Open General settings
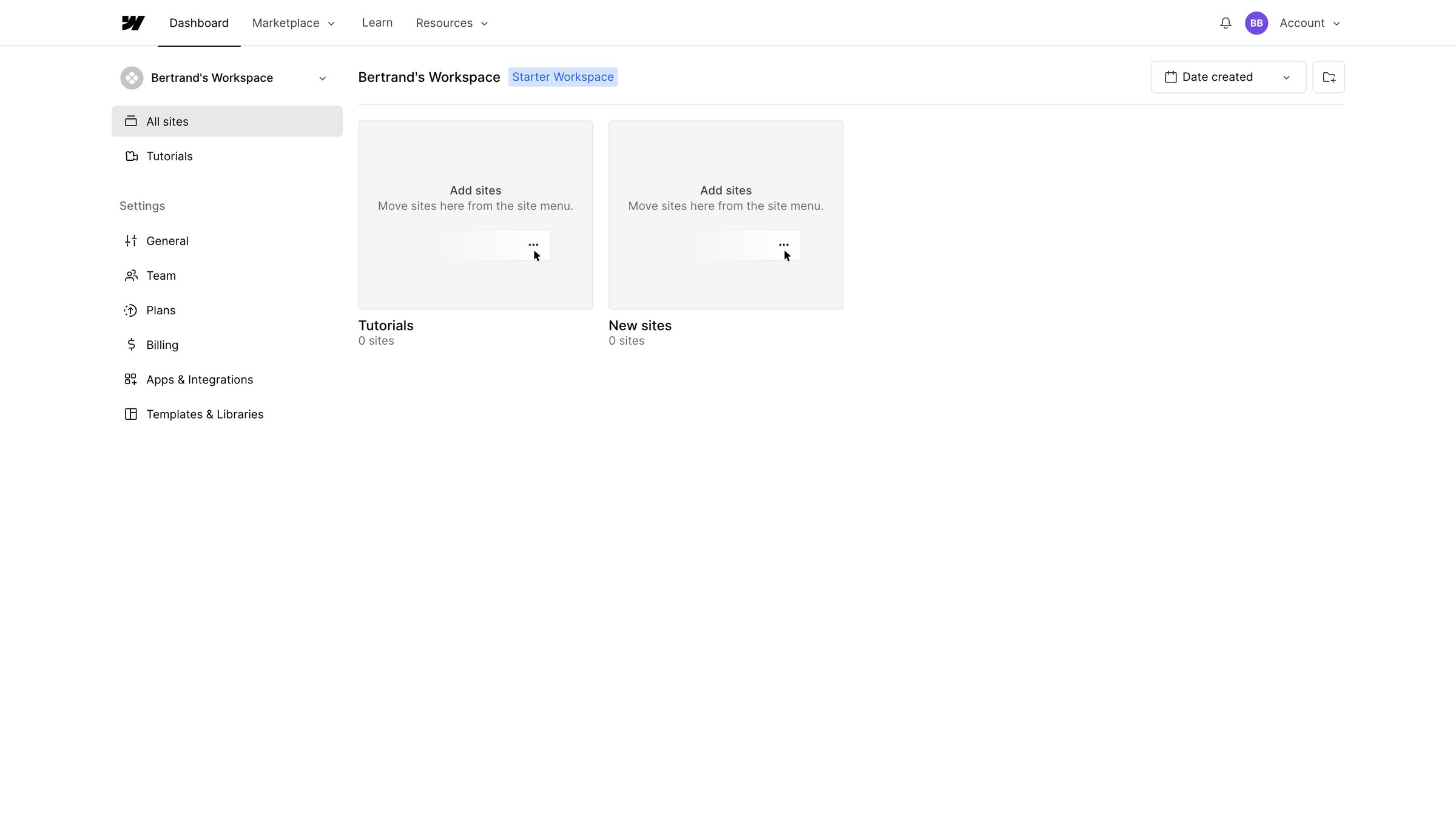Image resolution: width=1456 pixels, height=827 pixels. [227, 241]
